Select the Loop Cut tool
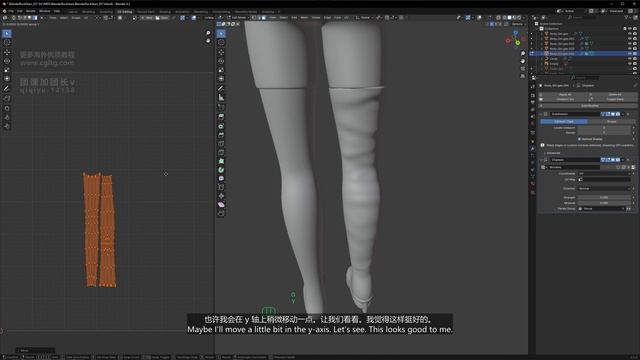The height and width of the screenshot is (360, 640). pyautogui.click(x=221, y=144)
